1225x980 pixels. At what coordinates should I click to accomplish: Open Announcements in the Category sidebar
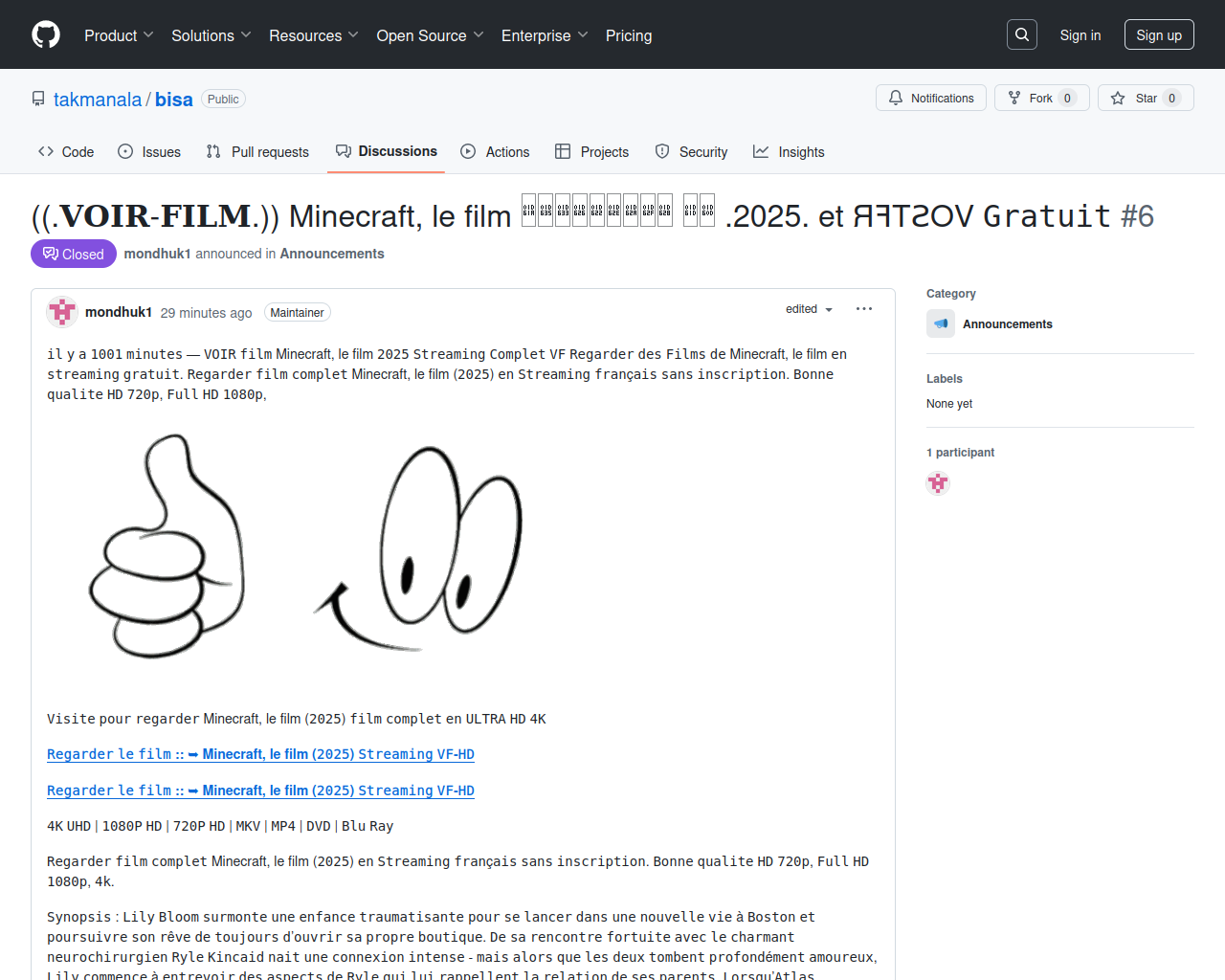coord(1008,324)
